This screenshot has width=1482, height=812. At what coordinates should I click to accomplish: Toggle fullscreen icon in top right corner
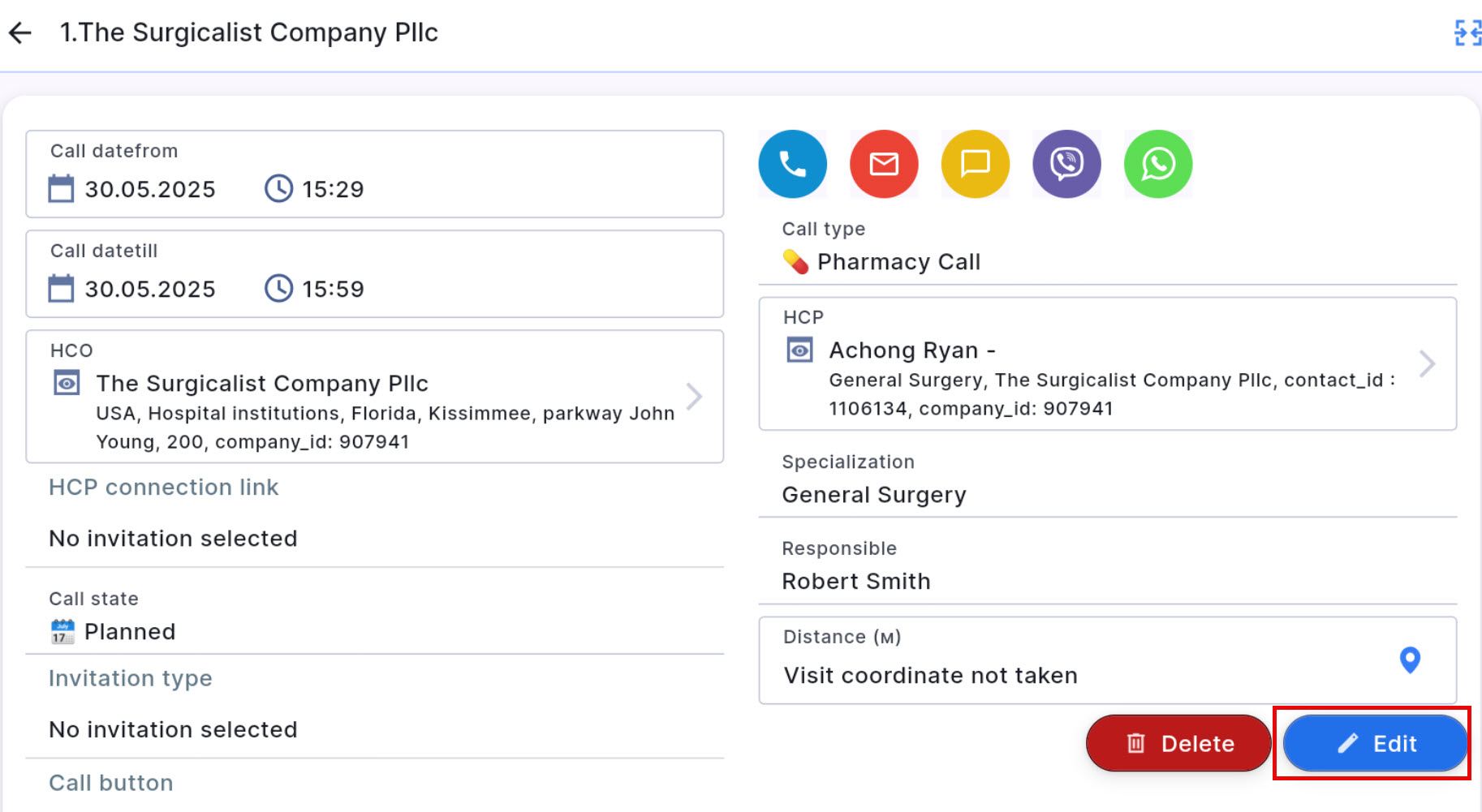(1467, 33)
